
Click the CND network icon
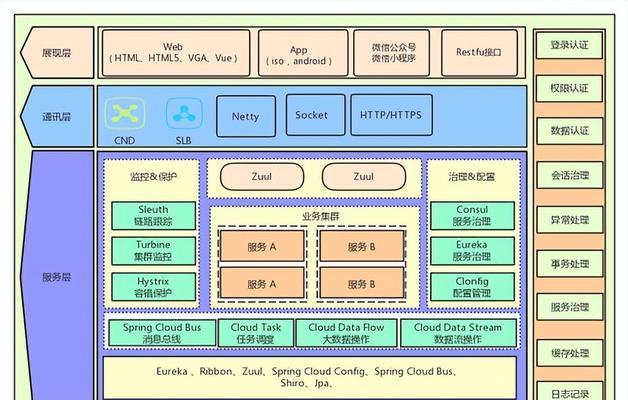coord(125,113)
